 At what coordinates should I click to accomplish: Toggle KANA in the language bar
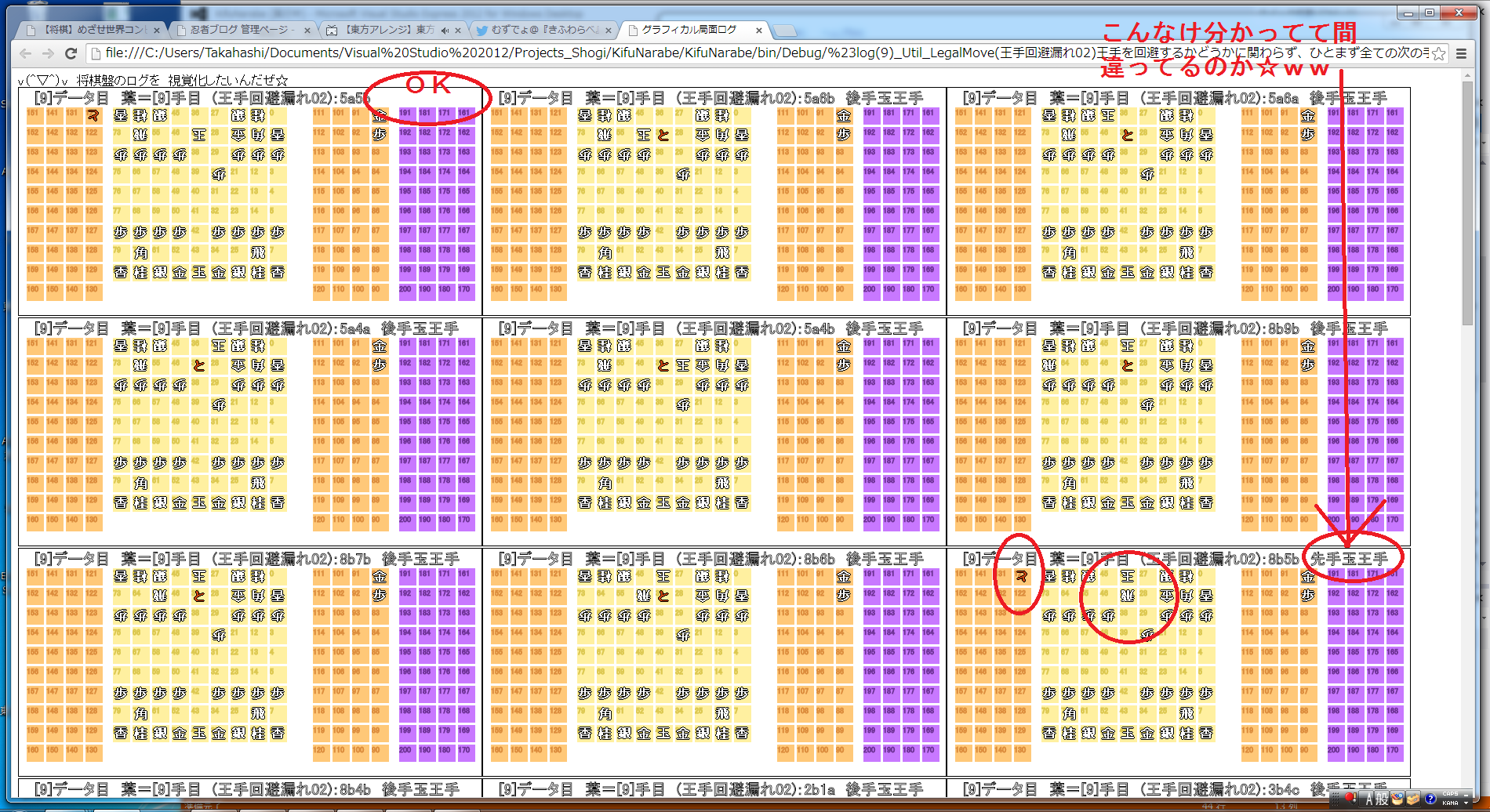pos(1450,803)
